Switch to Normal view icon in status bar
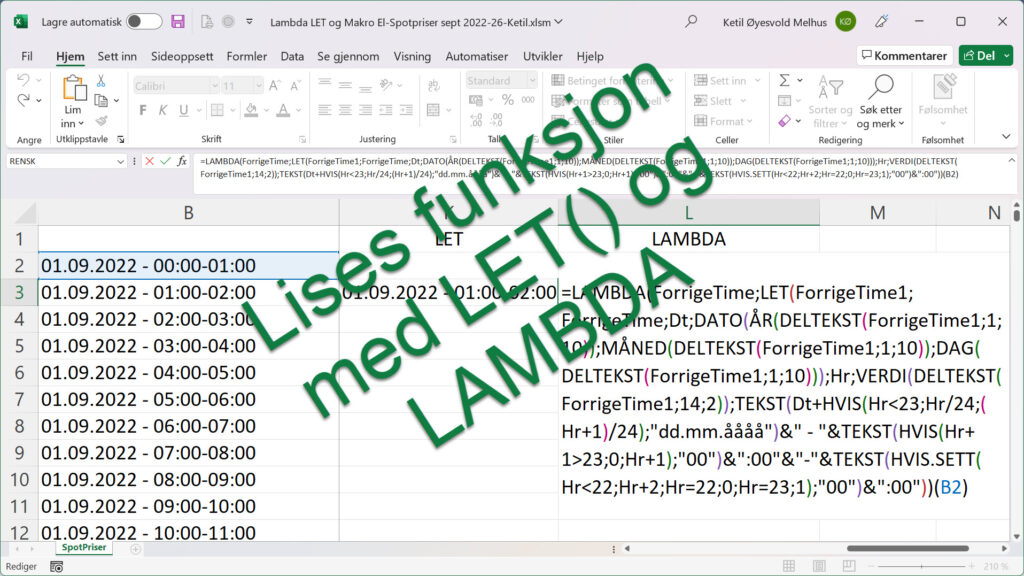The height and width of the screenshot is (576, 1024). point(789,566)
